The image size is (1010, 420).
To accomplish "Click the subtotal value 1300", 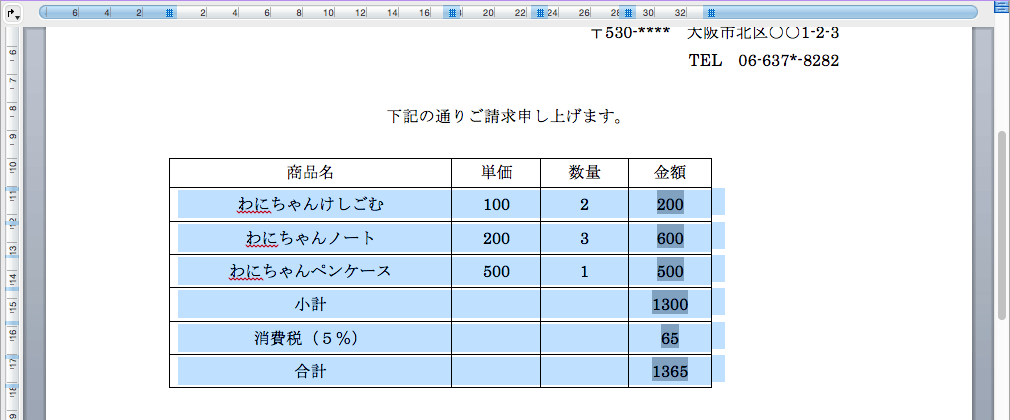I will (670, 305).
